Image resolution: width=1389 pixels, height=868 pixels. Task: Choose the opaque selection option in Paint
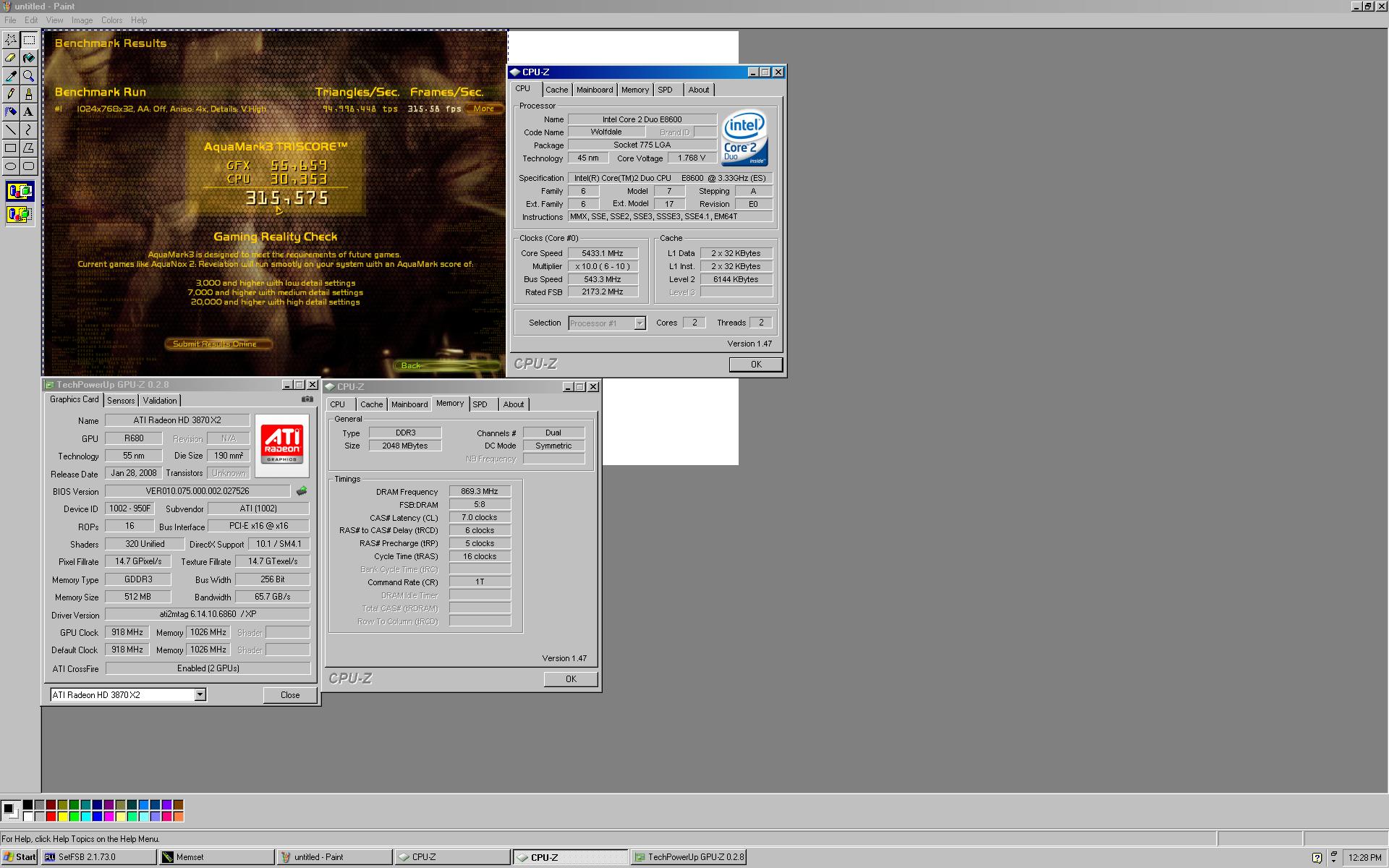point(20,192)
